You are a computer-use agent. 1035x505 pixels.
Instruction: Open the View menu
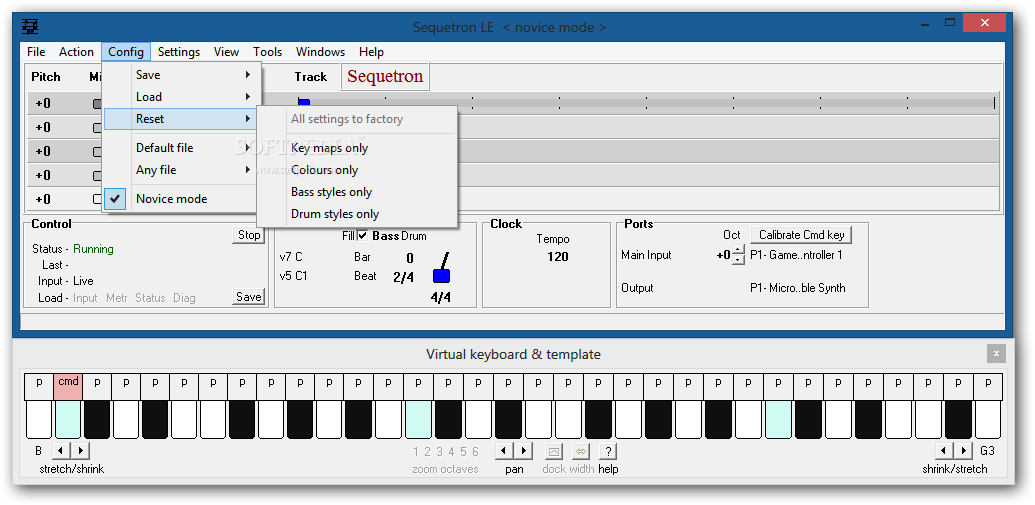point(226,51)
